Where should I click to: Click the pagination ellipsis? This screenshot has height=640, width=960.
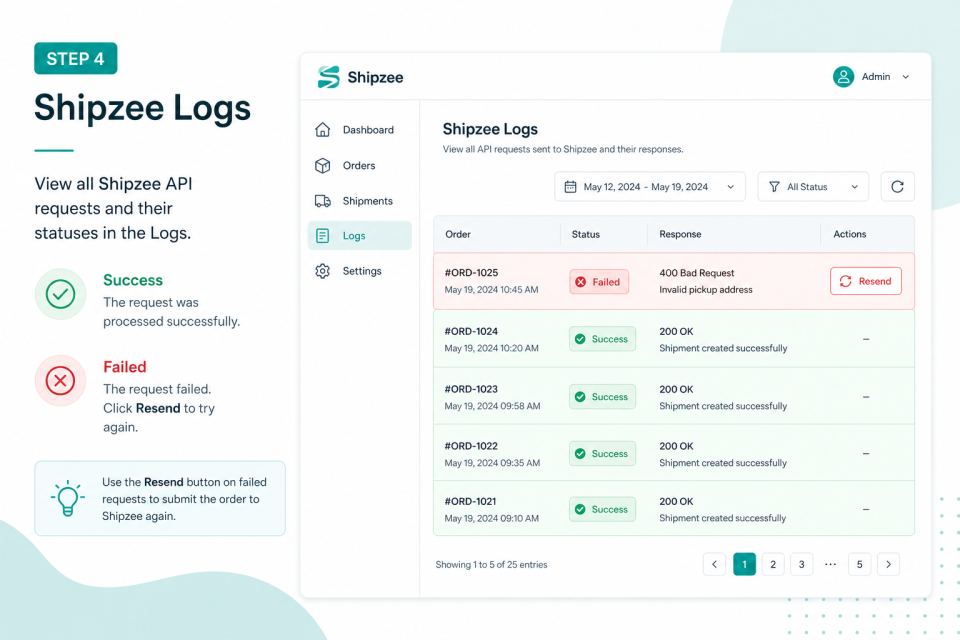pyautogui.click(x=830, y=564)
